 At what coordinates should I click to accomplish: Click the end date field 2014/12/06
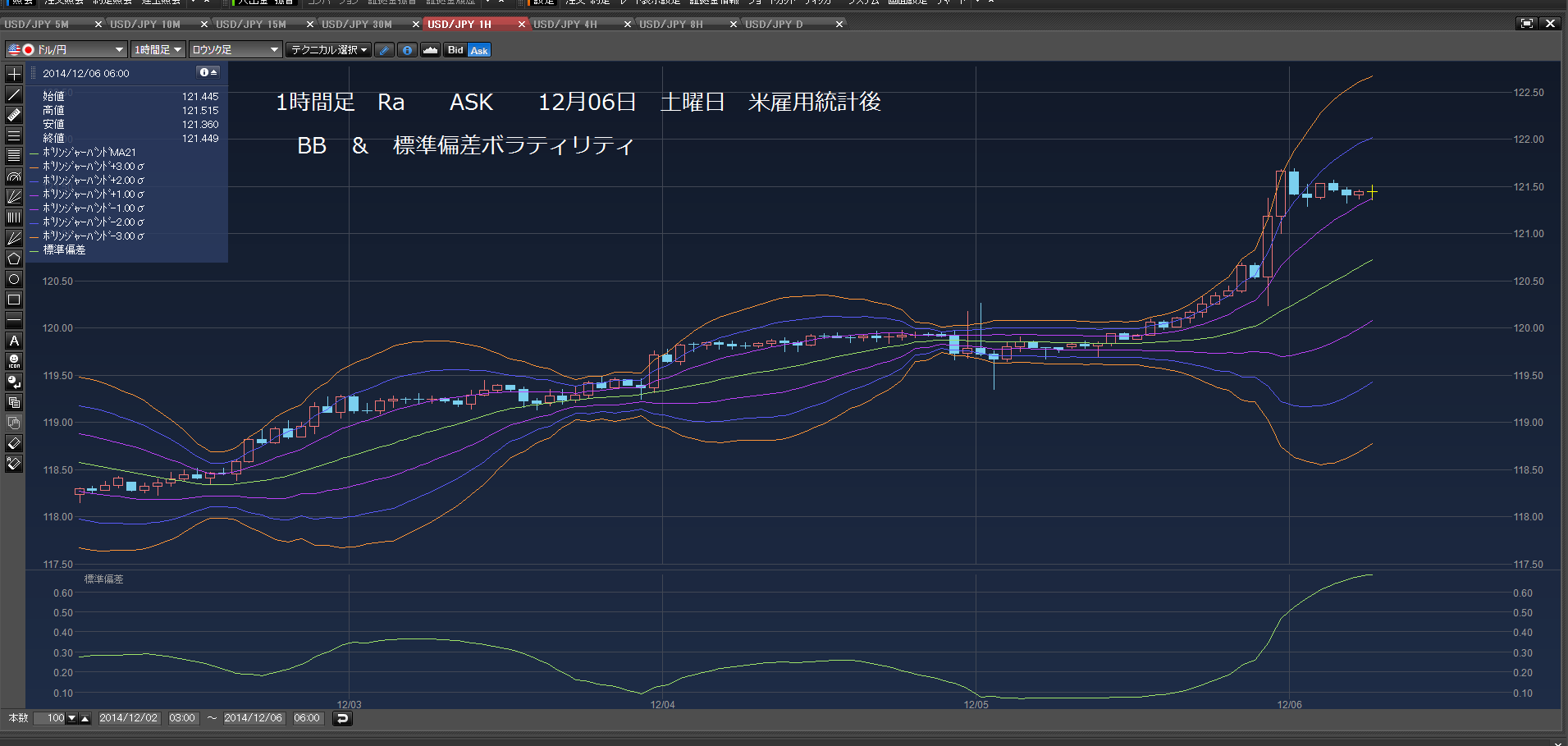[254, 718]
